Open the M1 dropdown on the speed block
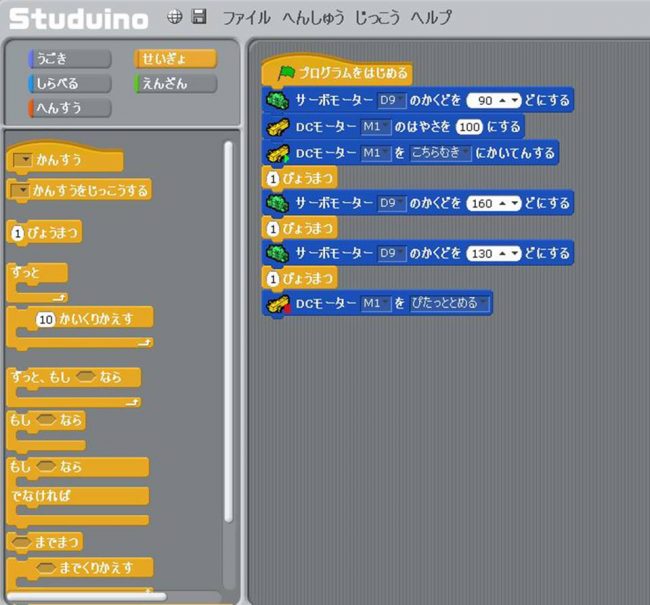 (x=376, y=127)
